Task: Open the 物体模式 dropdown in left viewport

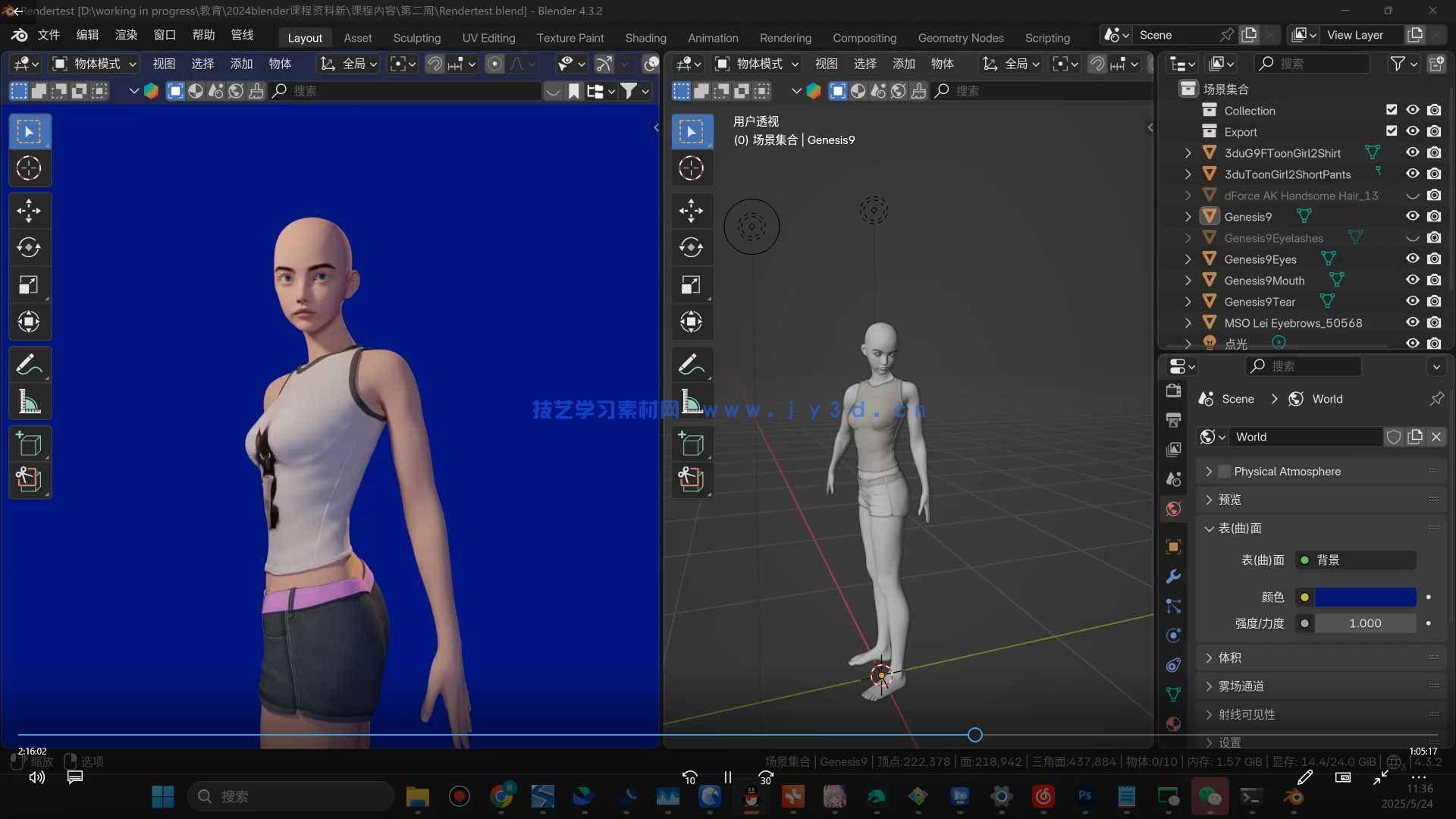Action: pos(95,64)
